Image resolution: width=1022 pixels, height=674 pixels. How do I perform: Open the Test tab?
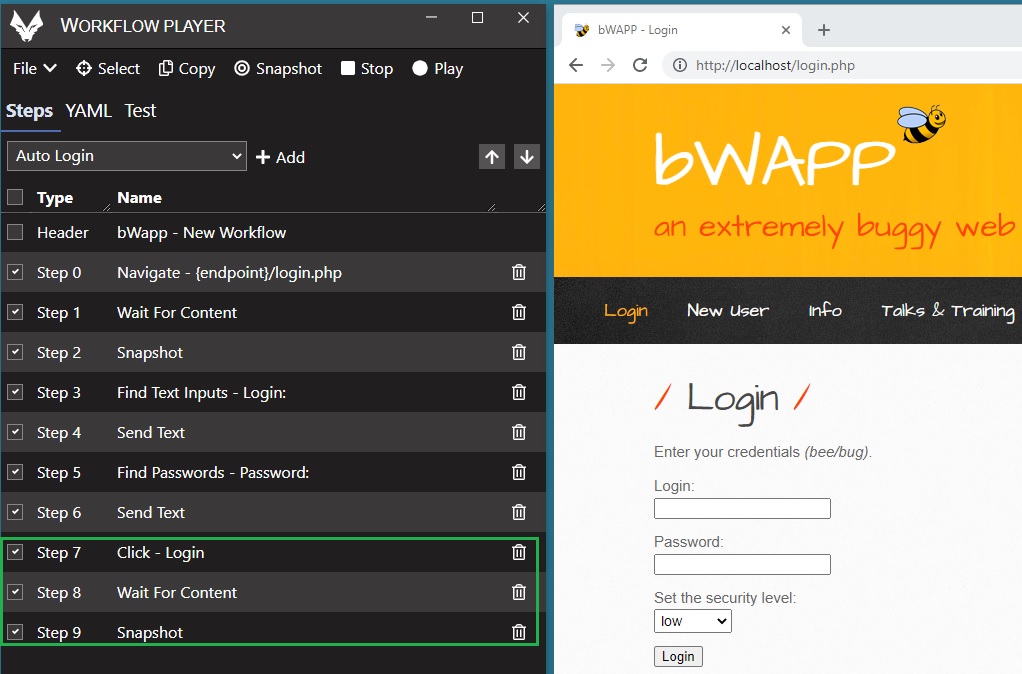[140, 111]
